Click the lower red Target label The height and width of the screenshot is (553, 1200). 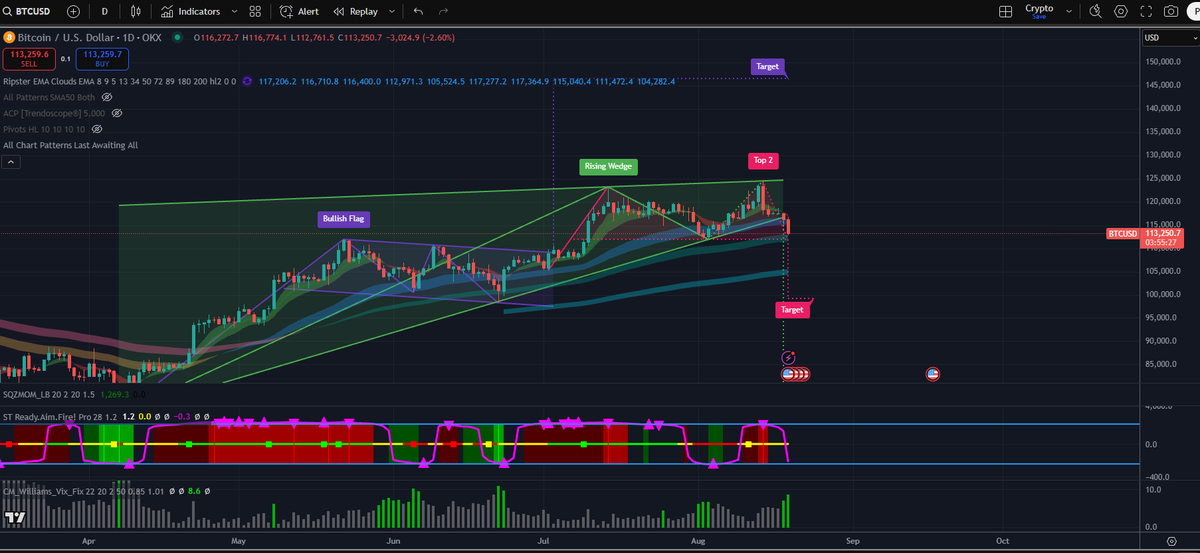[x=791, y=310]
